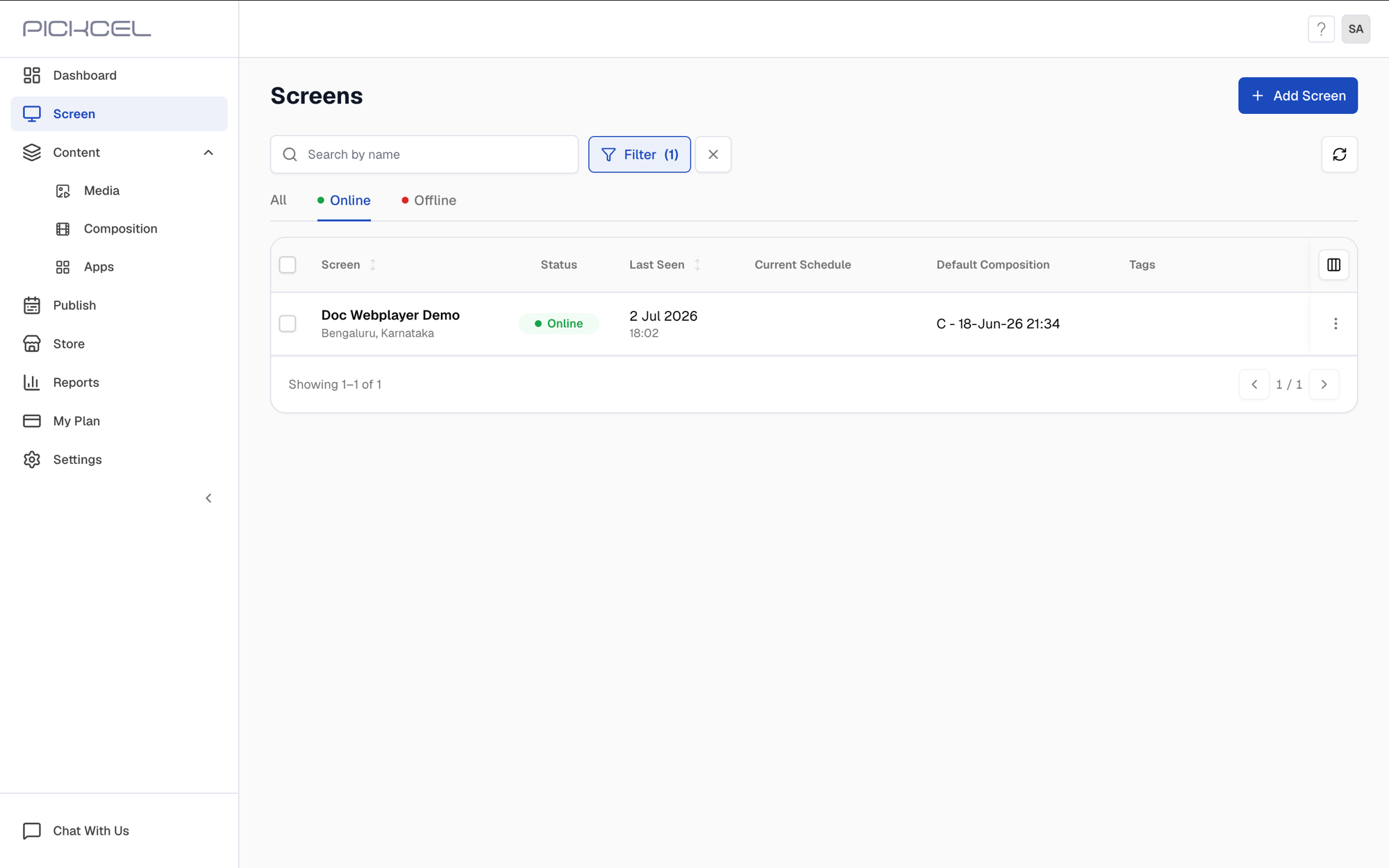Image resolution: width=1389 pixels, height=868 pixels.
Task: Click the Apps grid icon
Action: (x=63, y=267)
